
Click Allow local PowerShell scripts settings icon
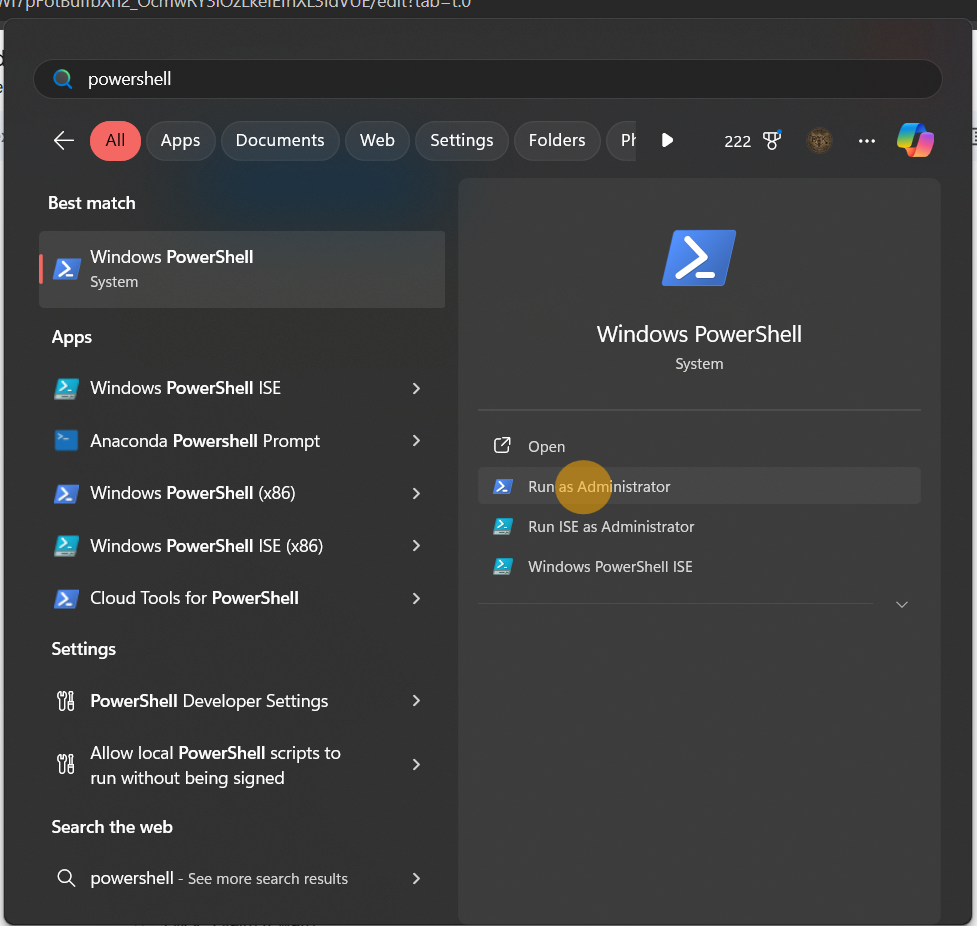(66, 765)
